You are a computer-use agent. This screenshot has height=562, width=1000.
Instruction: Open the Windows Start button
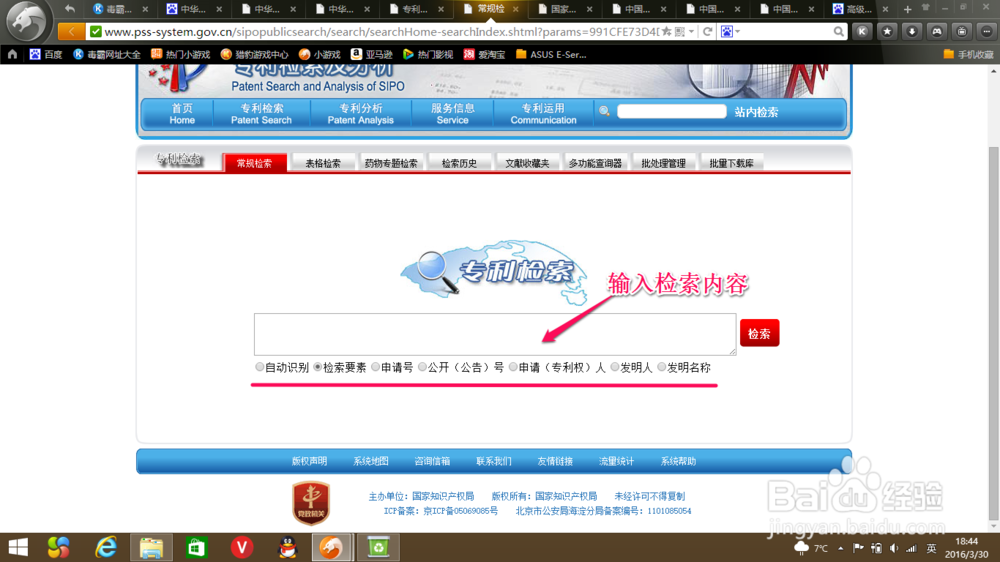18,547
